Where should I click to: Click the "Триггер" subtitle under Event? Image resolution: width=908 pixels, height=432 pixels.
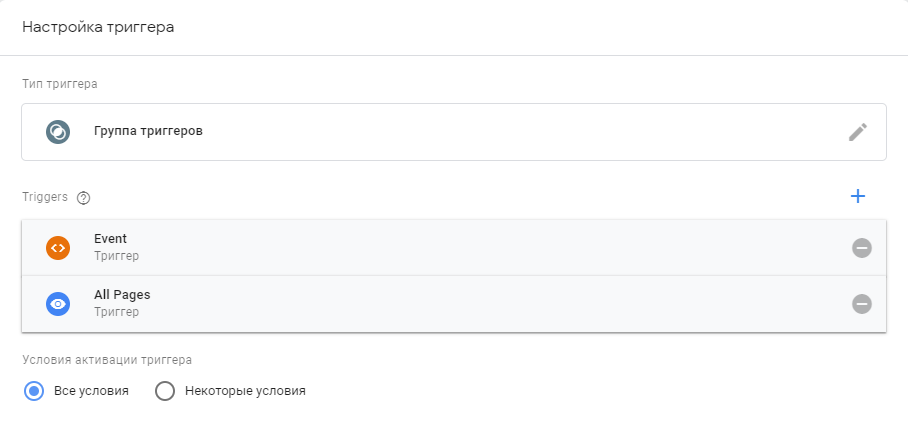coord(116,256)
